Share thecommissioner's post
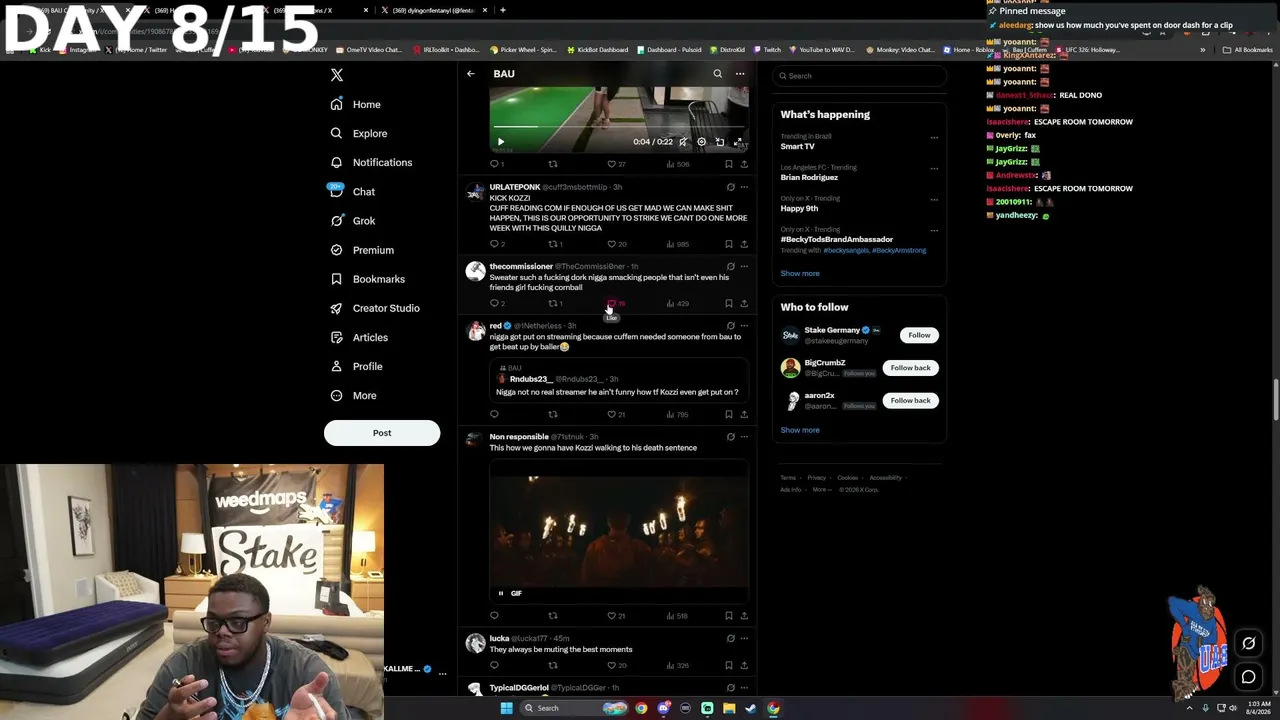Image resolution: width=1280 pixels, height=720 pixels. coord(743,303)
